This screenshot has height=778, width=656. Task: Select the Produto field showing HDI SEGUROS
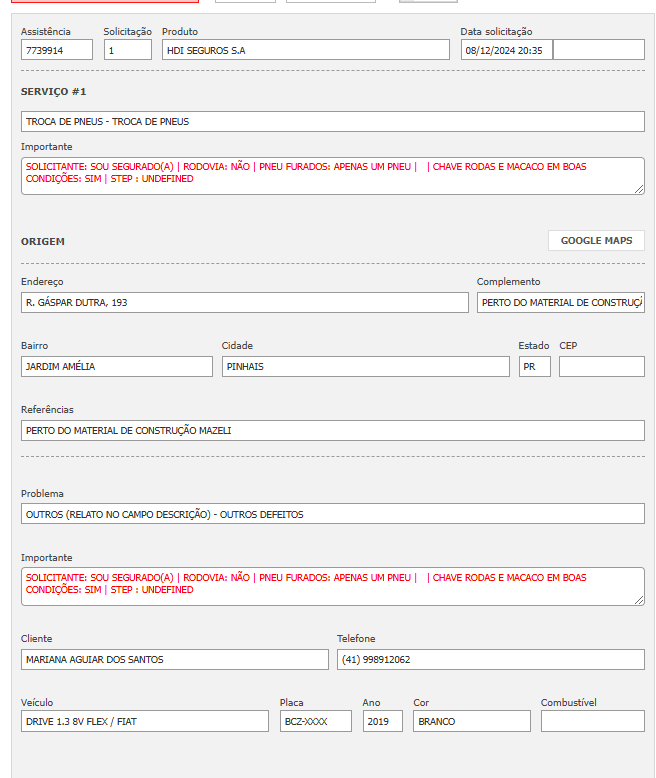[305, 50]
